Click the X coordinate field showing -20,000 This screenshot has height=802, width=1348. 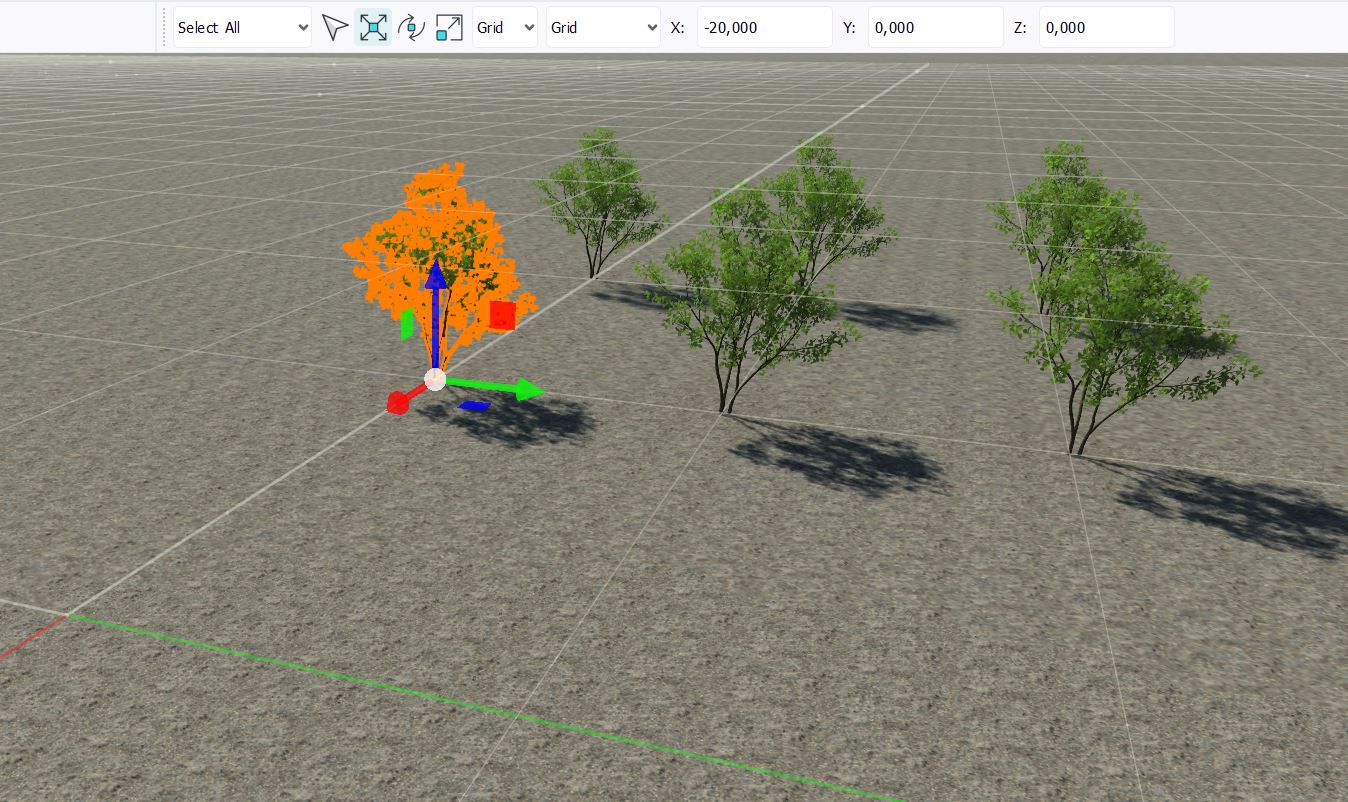(x=763, y=28)
